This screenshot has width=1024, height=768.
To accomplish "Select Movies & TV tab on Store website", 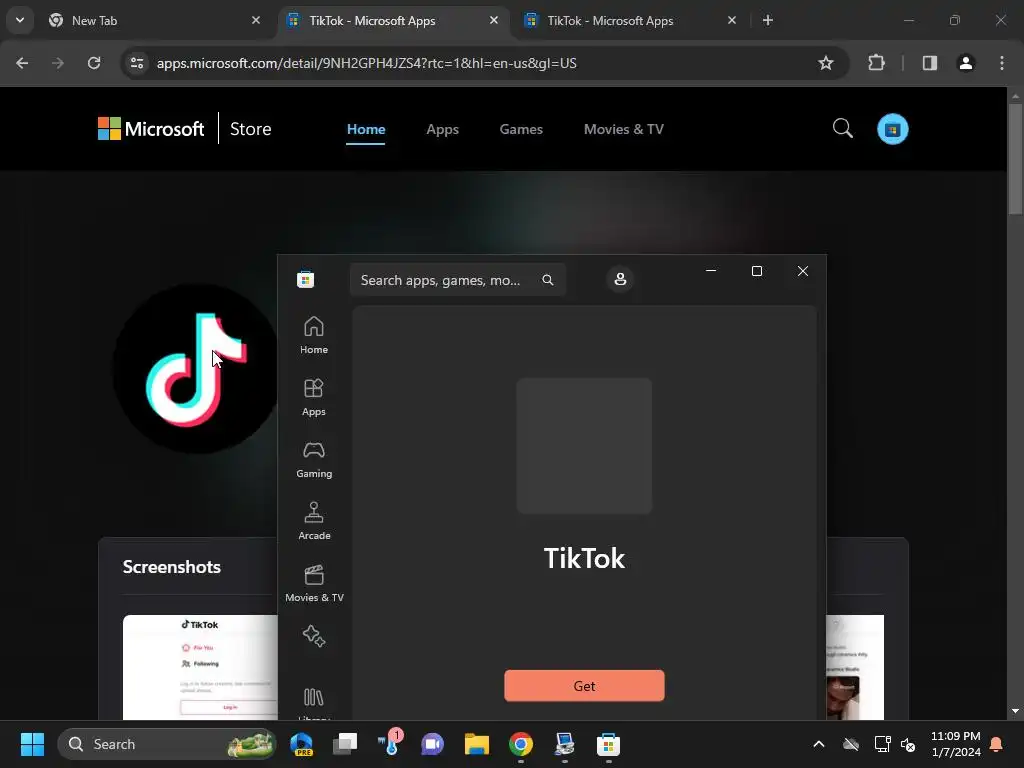I will click(624, 129).
